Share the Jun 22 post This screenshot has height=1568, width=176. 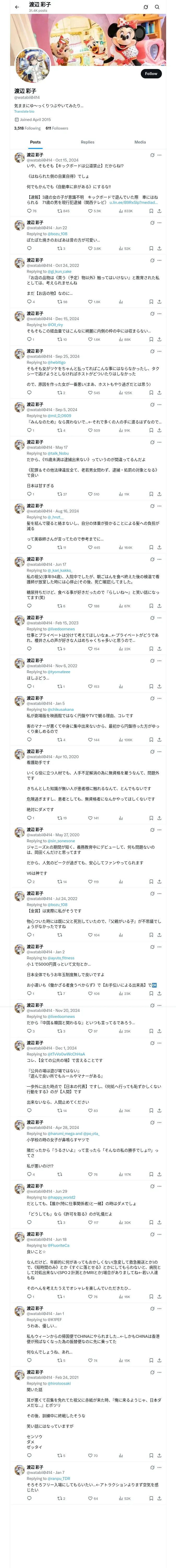pos(159,248)
